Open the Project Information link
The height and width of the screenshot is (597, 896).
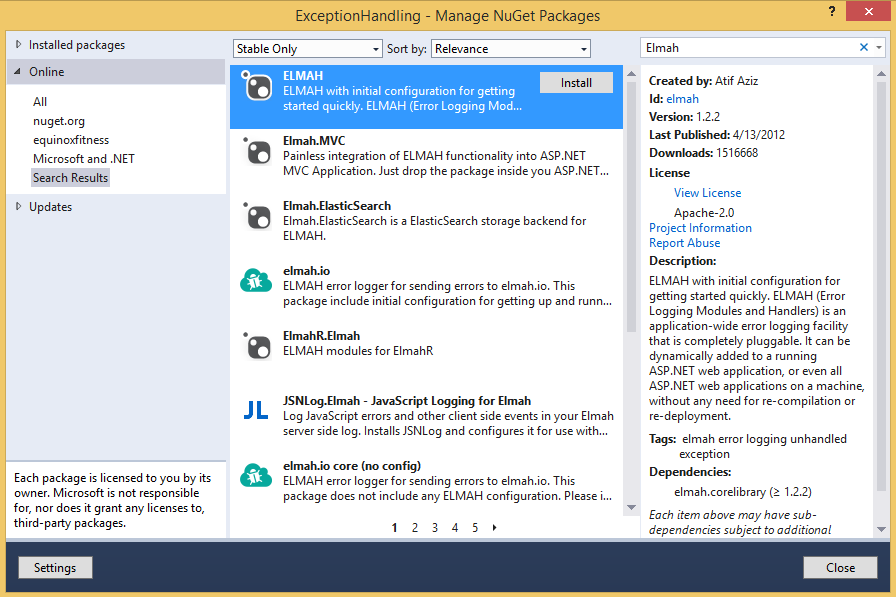[x=700, y=228]
